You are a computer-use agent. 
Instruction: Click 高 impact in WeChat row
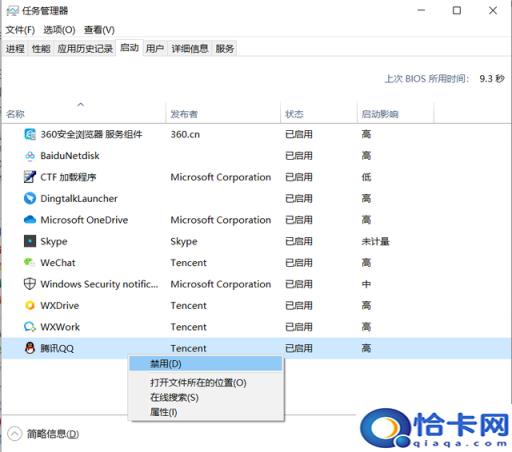[366, 263]
